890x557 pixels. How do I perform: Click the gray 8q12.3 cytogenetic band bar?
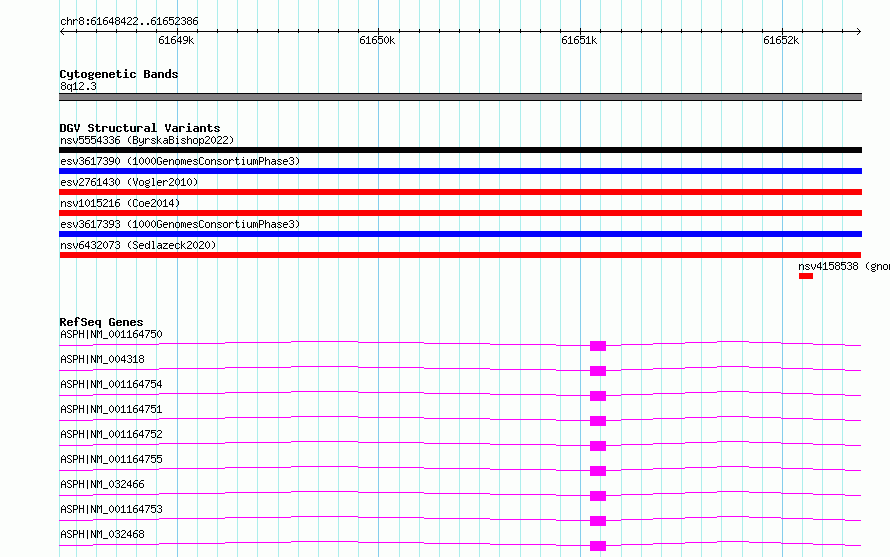click(460, 97)
